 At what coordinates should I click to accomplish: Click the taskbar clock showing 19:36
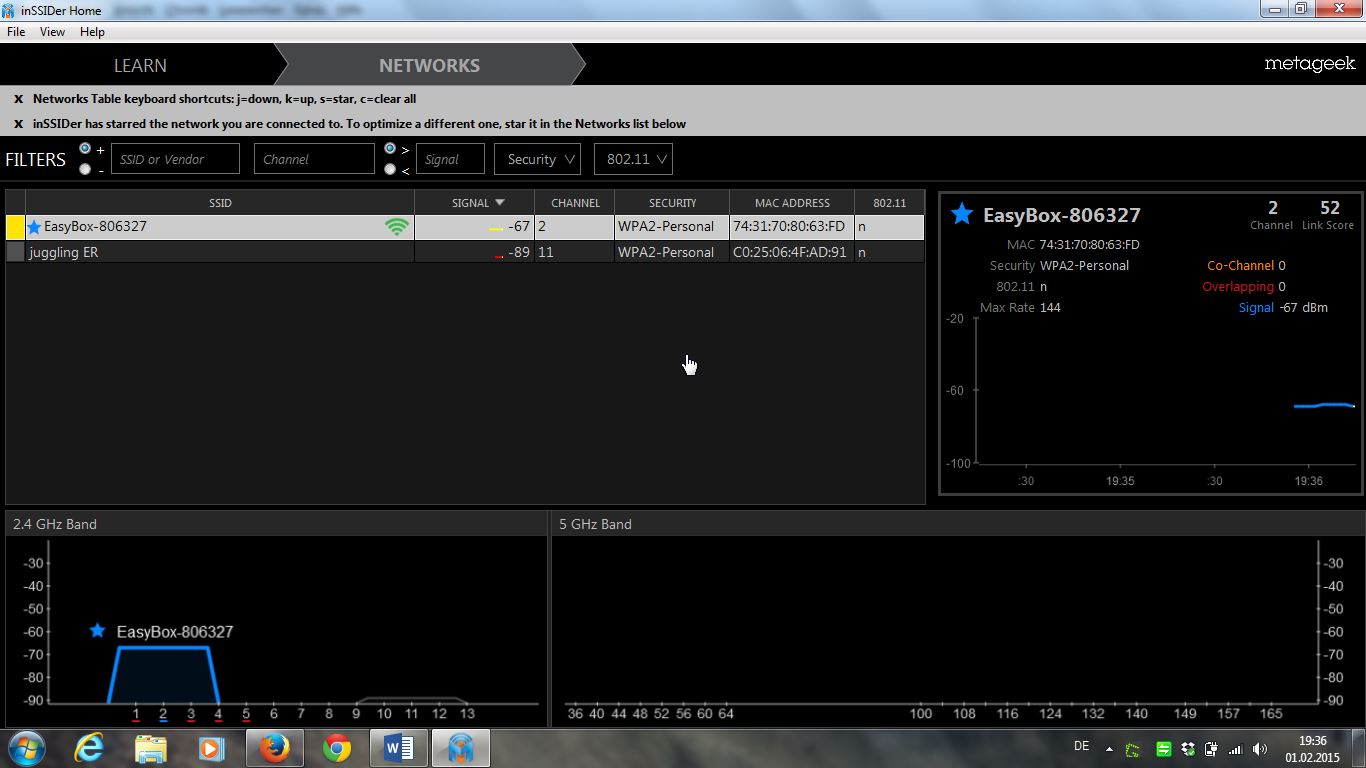click(1312, 741)
